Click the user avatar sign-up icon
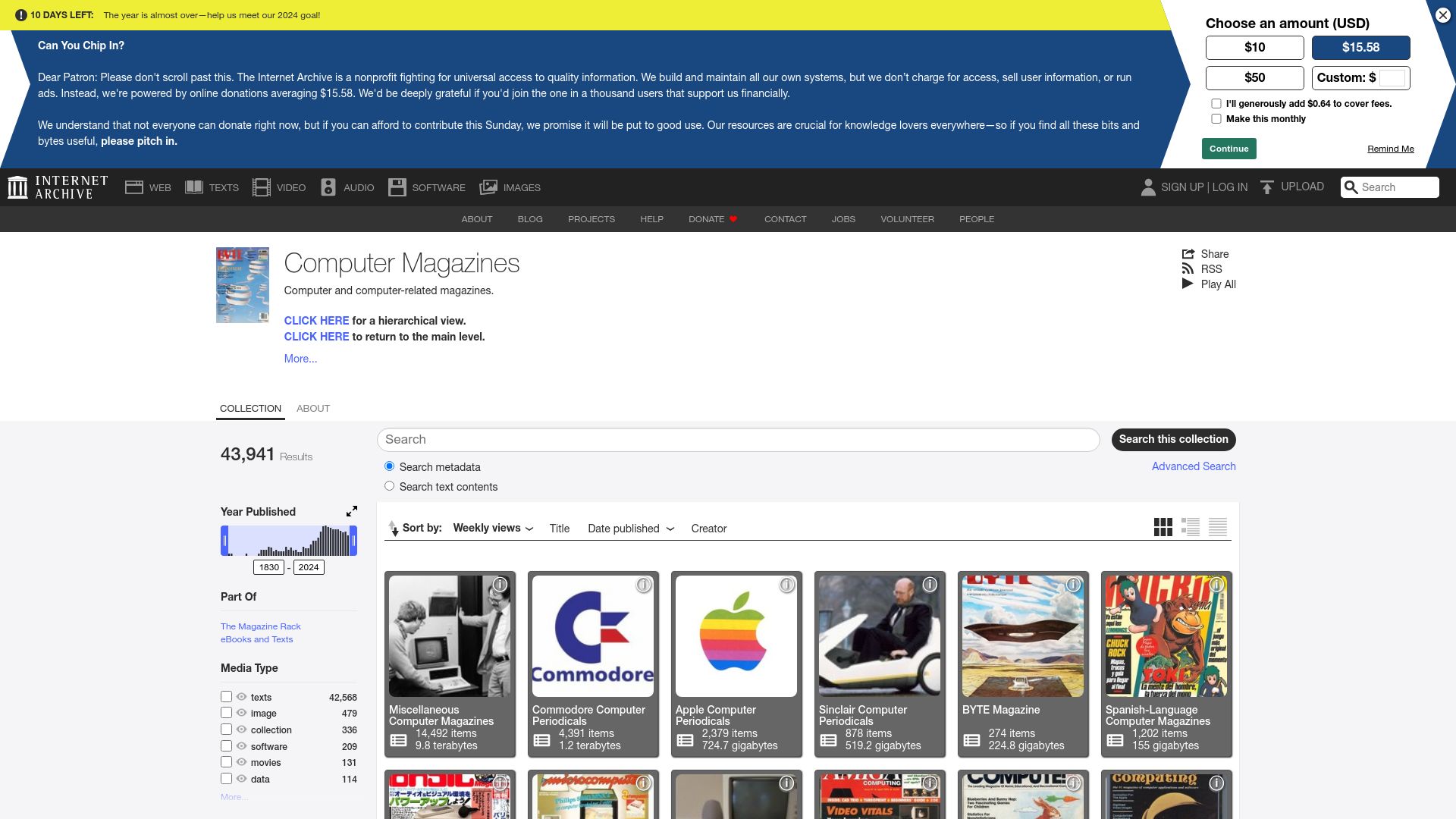This screenshot has width=1456, height=819. point(1148,187)
